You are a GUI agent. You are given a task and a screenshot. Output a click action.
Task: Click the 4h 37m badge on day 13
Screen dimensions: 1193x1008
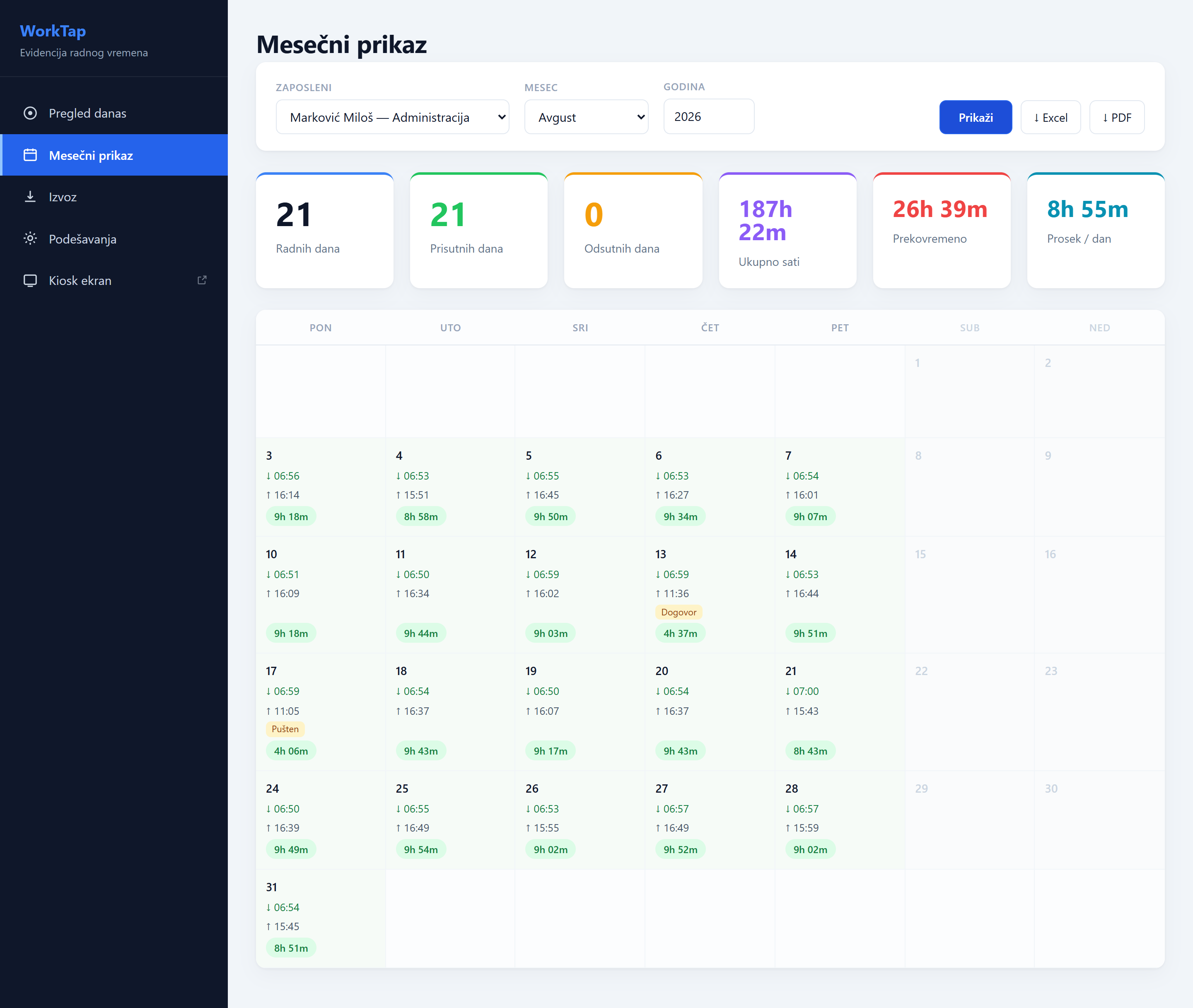[680, 633]
